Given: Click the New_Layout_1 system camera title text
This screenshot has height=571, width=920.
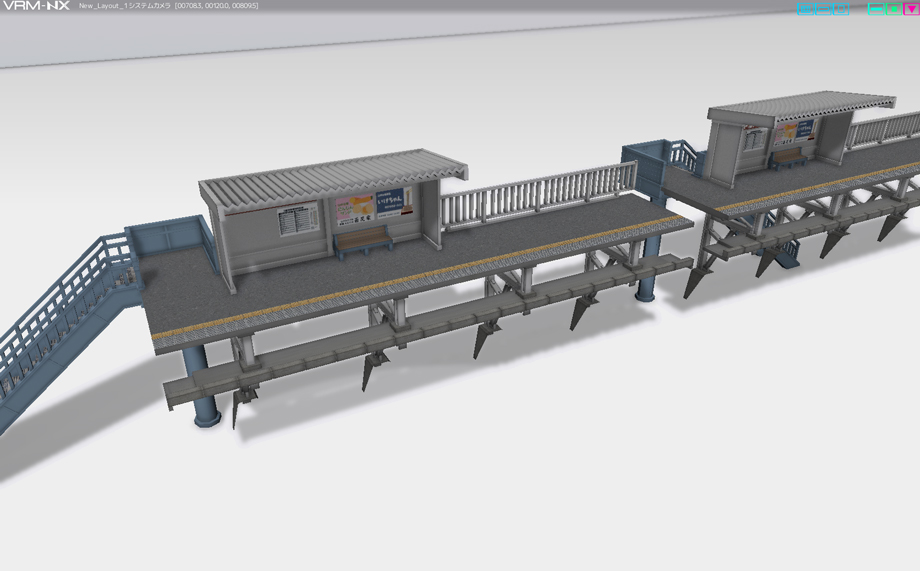Looking at the screenshot, I should [124, 6].
